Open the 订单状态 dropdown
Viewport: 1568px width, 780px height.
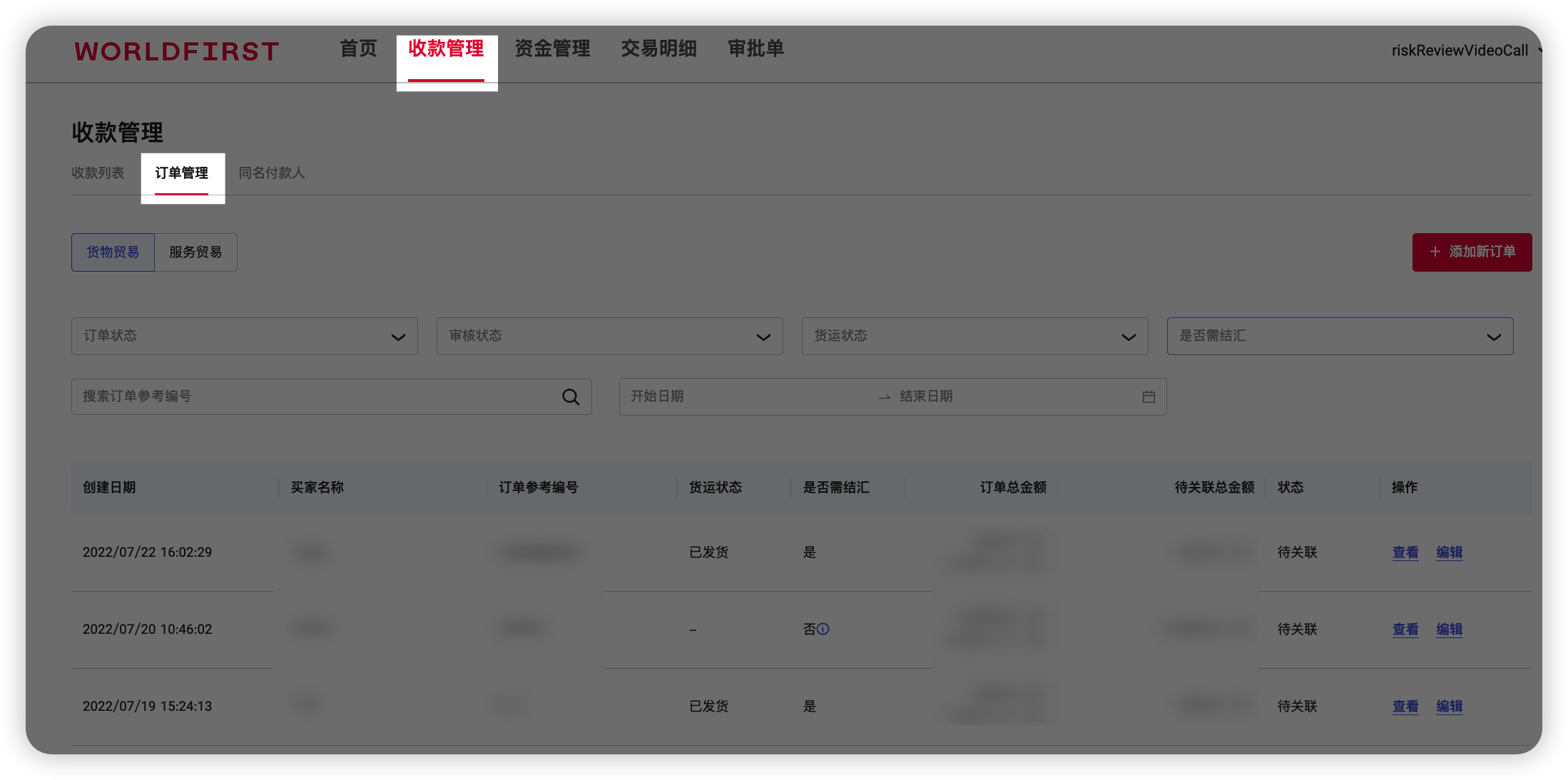point(244,336)
